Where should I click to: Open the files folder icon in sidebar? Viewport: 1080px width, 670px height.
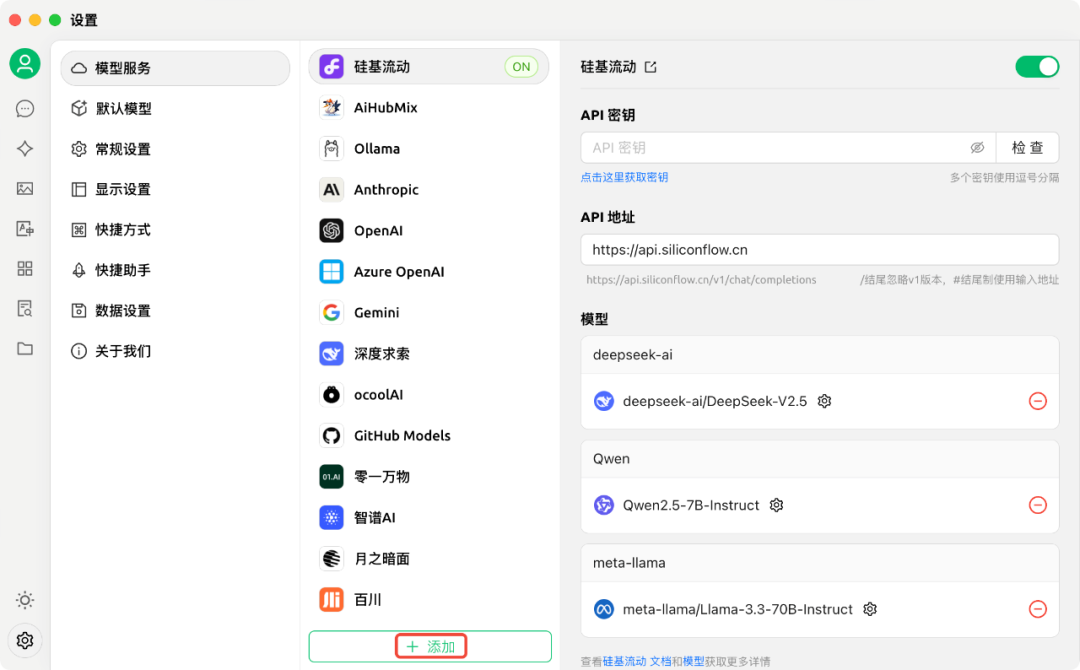25,349
